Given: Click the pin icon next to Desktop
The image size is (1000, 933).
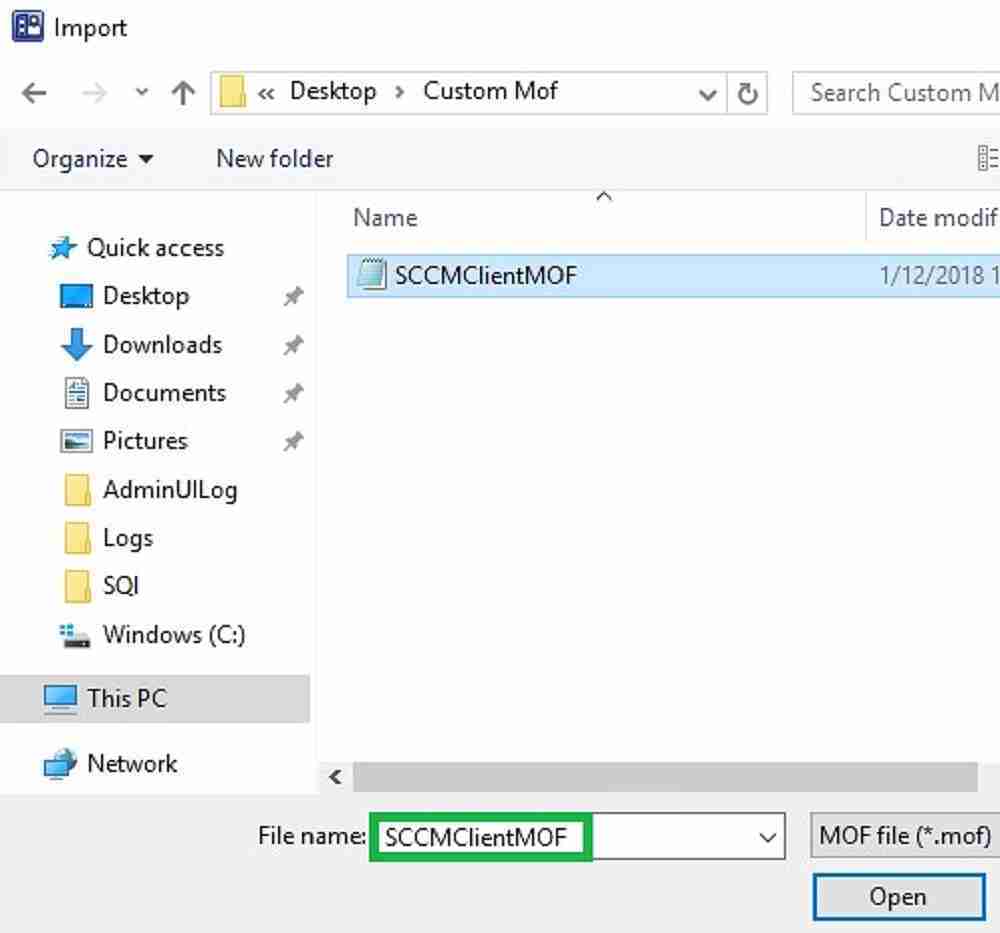Looking at the screenshot, I should (293, 296).
